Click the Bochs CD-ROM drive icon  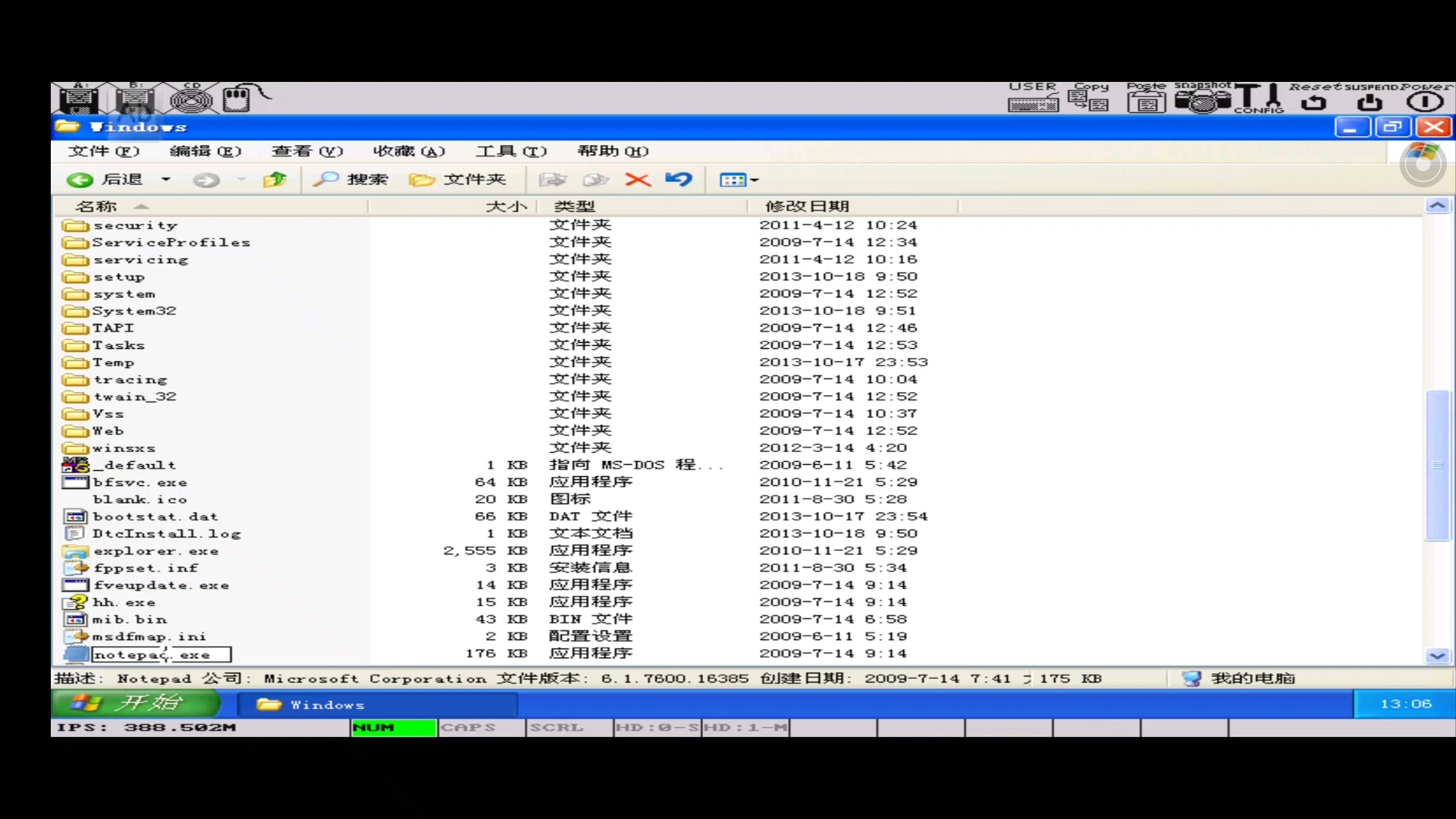click(x=191, y=98)
